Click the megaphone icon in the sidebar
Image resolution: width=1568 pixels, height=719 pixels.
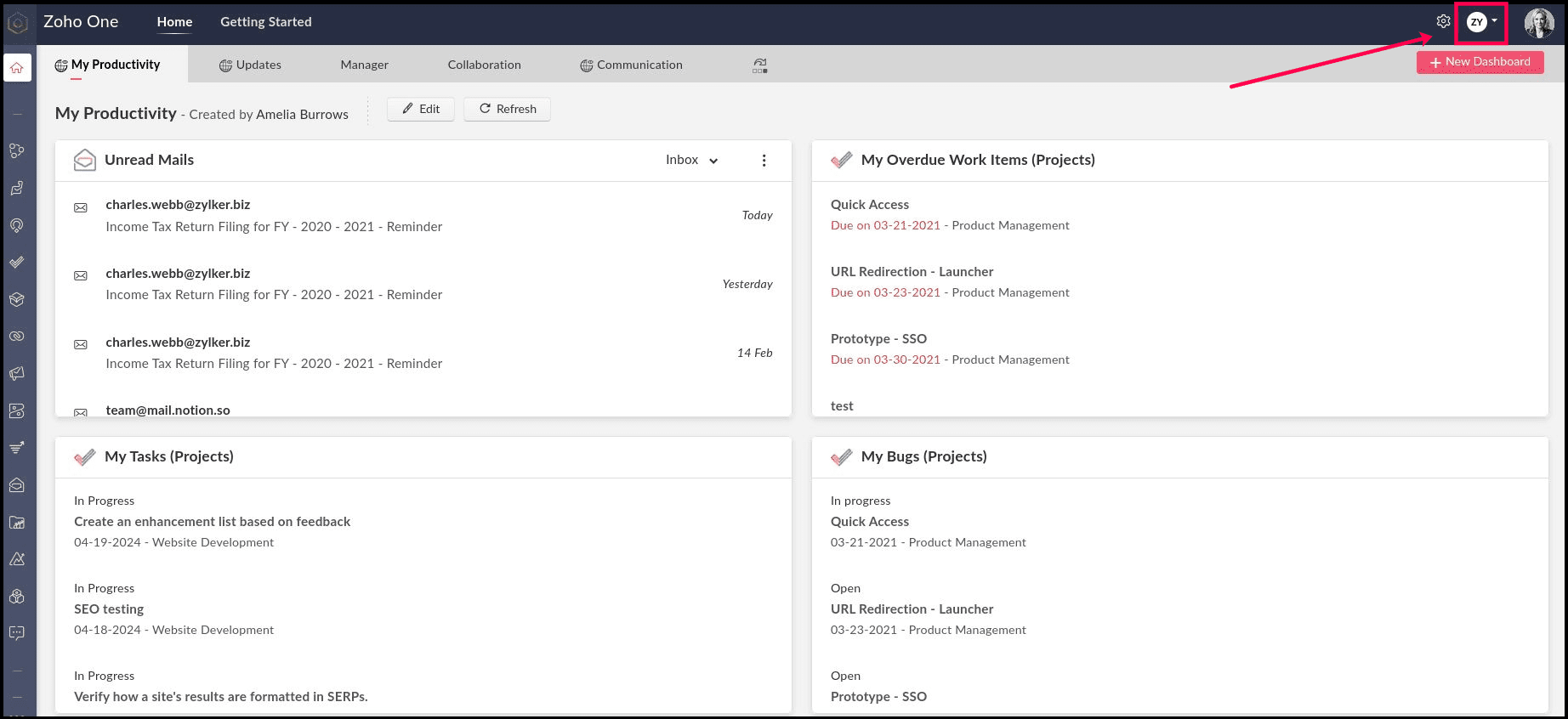(17, 374)
